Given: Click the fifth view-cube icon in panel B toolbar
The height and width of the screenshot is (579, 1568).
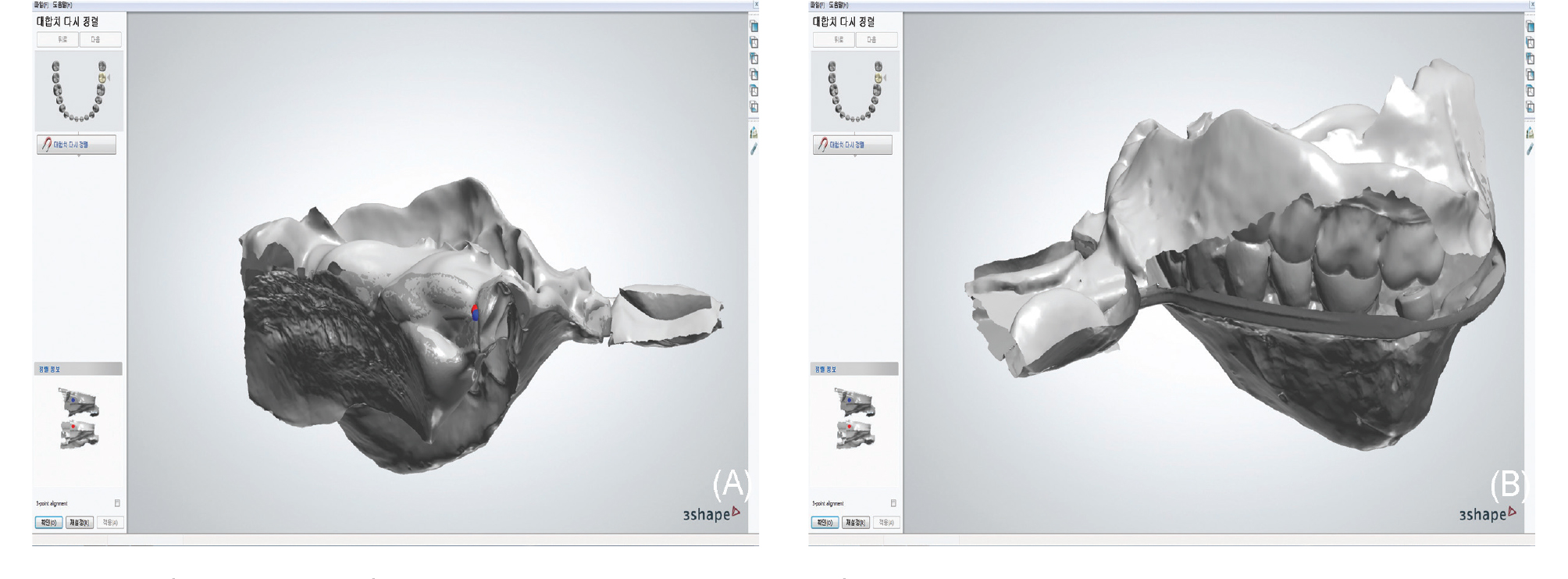Looking at the screenshot, I should click(1531, 91).
